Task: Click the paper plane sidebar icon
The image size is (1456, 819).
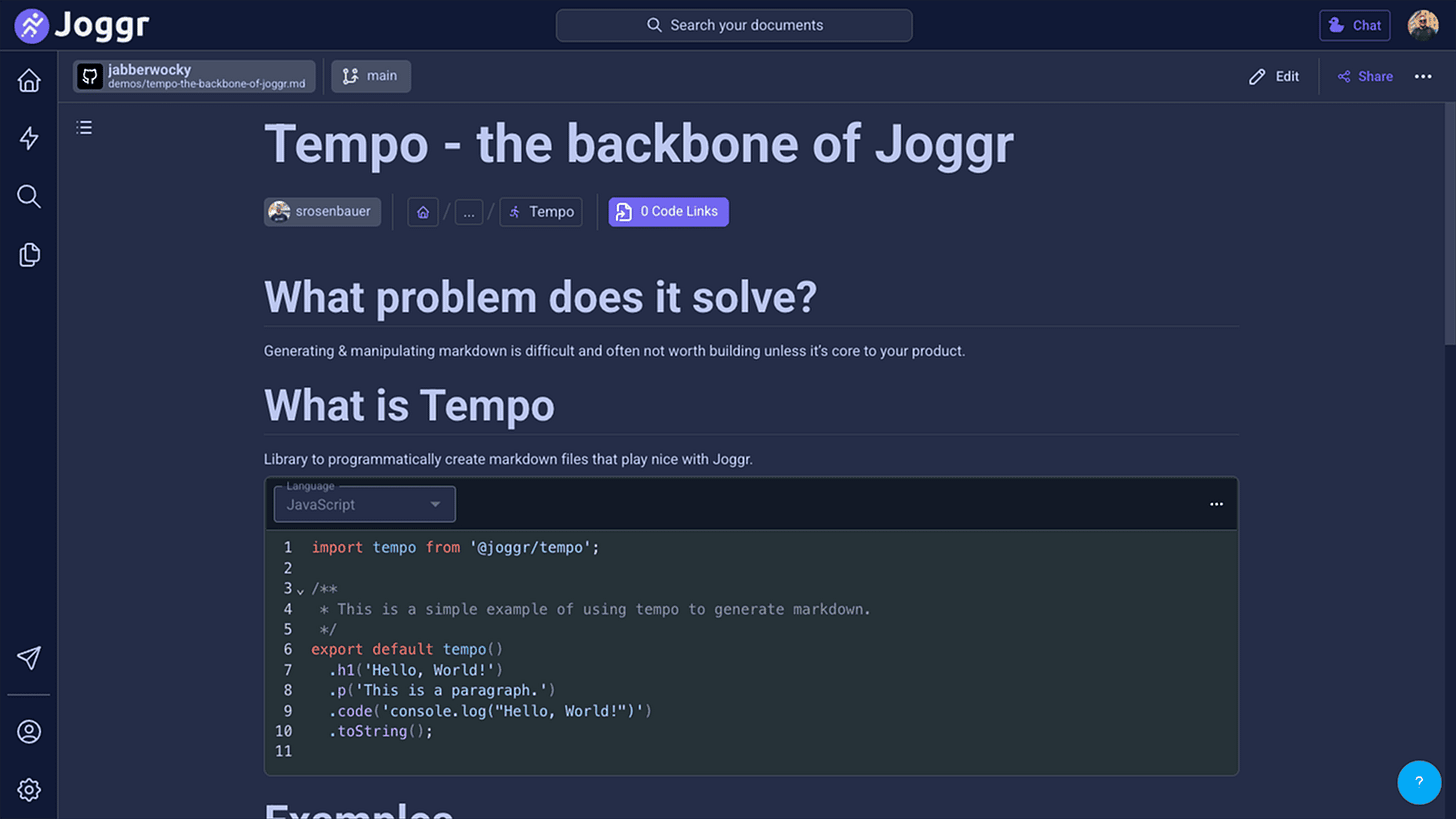Action: (x=29, y=657)
